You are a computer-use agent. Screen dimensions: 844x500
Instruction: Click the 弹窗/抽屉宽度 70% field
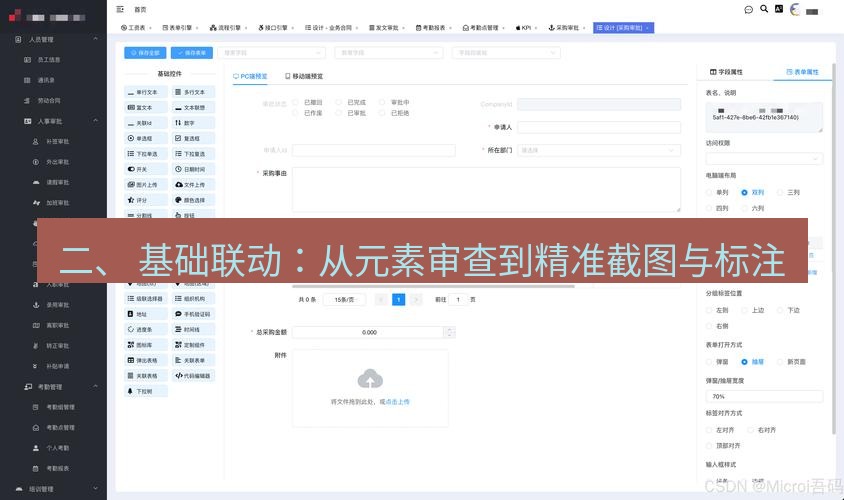click(x=764, y=397)
